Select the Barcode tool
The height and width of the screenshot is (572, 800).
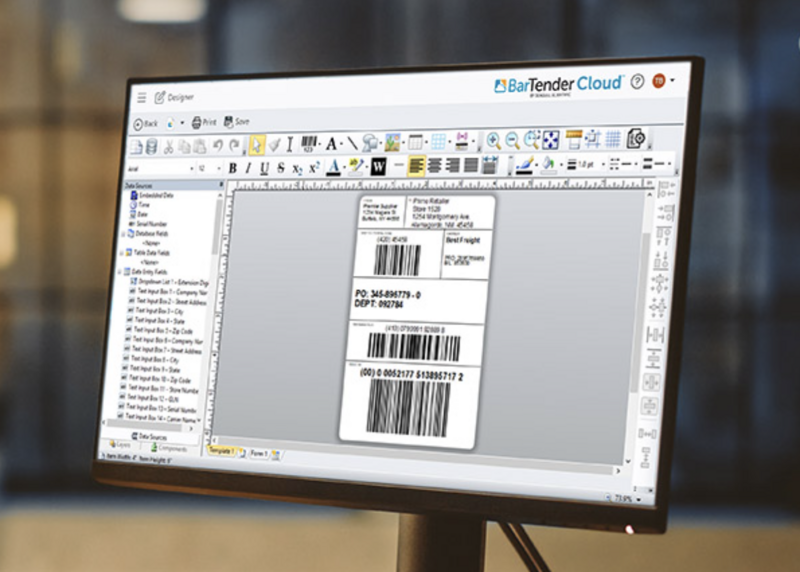click(309, 144)
